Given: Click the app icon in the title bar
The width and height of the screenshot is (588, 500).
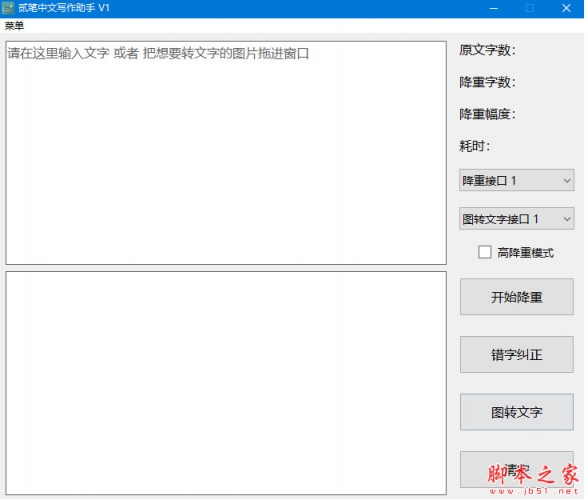Looking at the screenshot, I should [x=8, y=8].
